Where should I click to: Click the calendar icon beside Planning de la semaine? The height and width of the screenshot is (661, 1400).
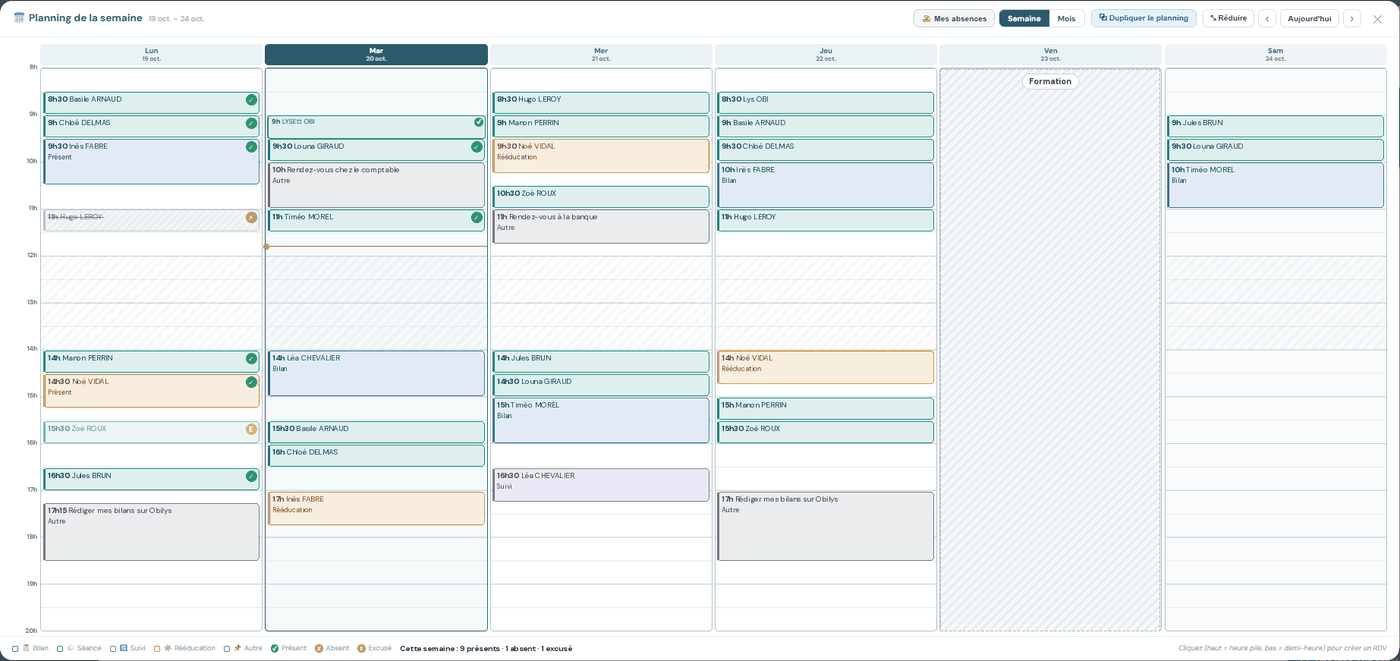[19, 18]
